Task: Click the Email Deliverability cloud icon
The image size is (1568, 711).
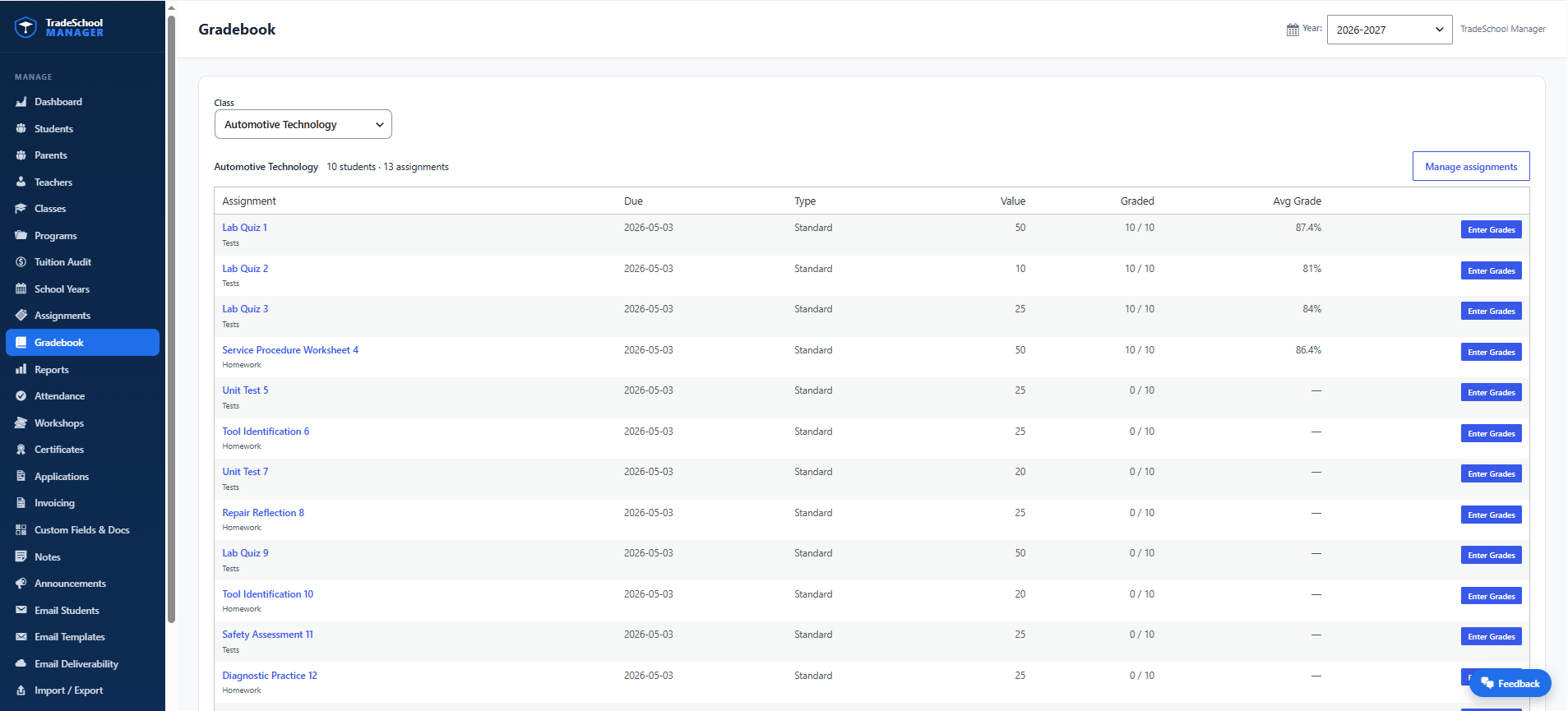Action: pos(21,663)
